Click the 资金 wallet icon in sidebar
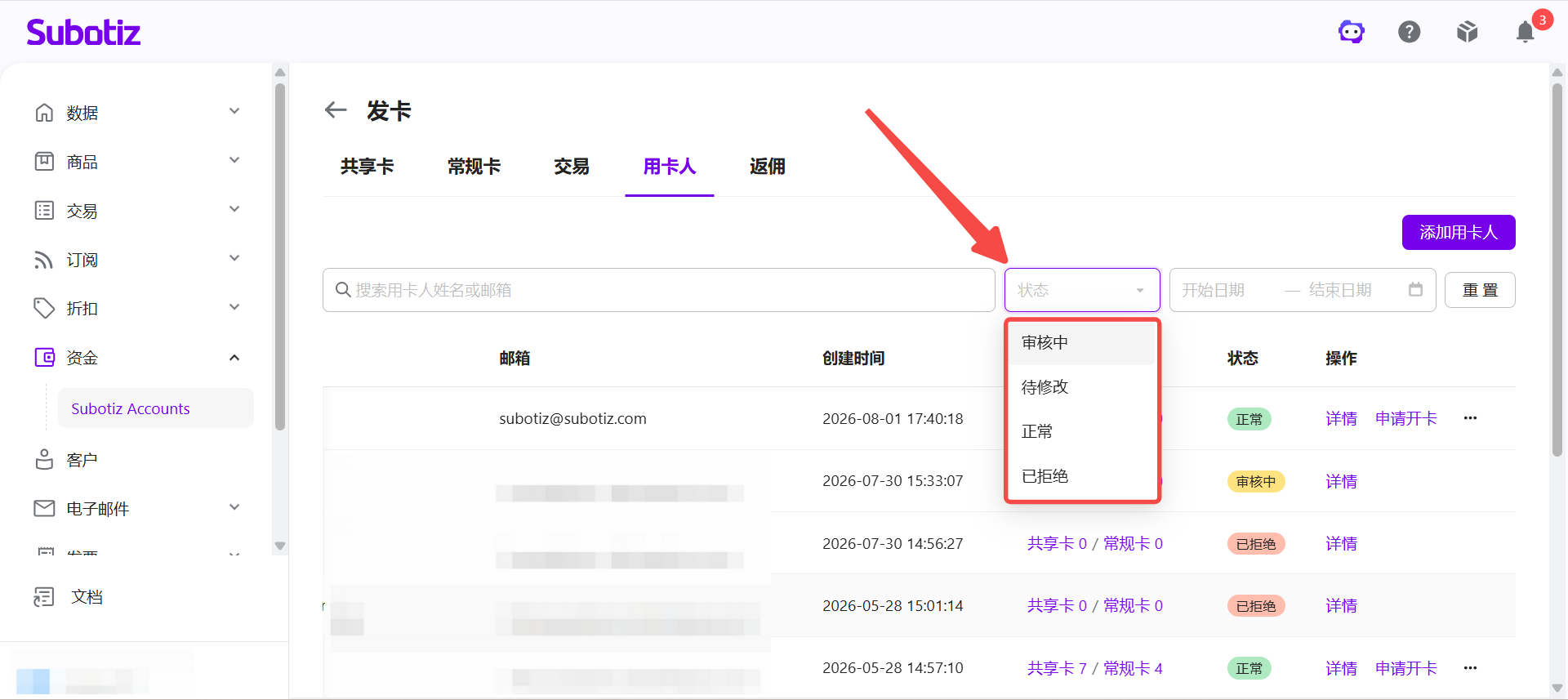This screenshot has height=700, width=1568. (x=44, y=357)
